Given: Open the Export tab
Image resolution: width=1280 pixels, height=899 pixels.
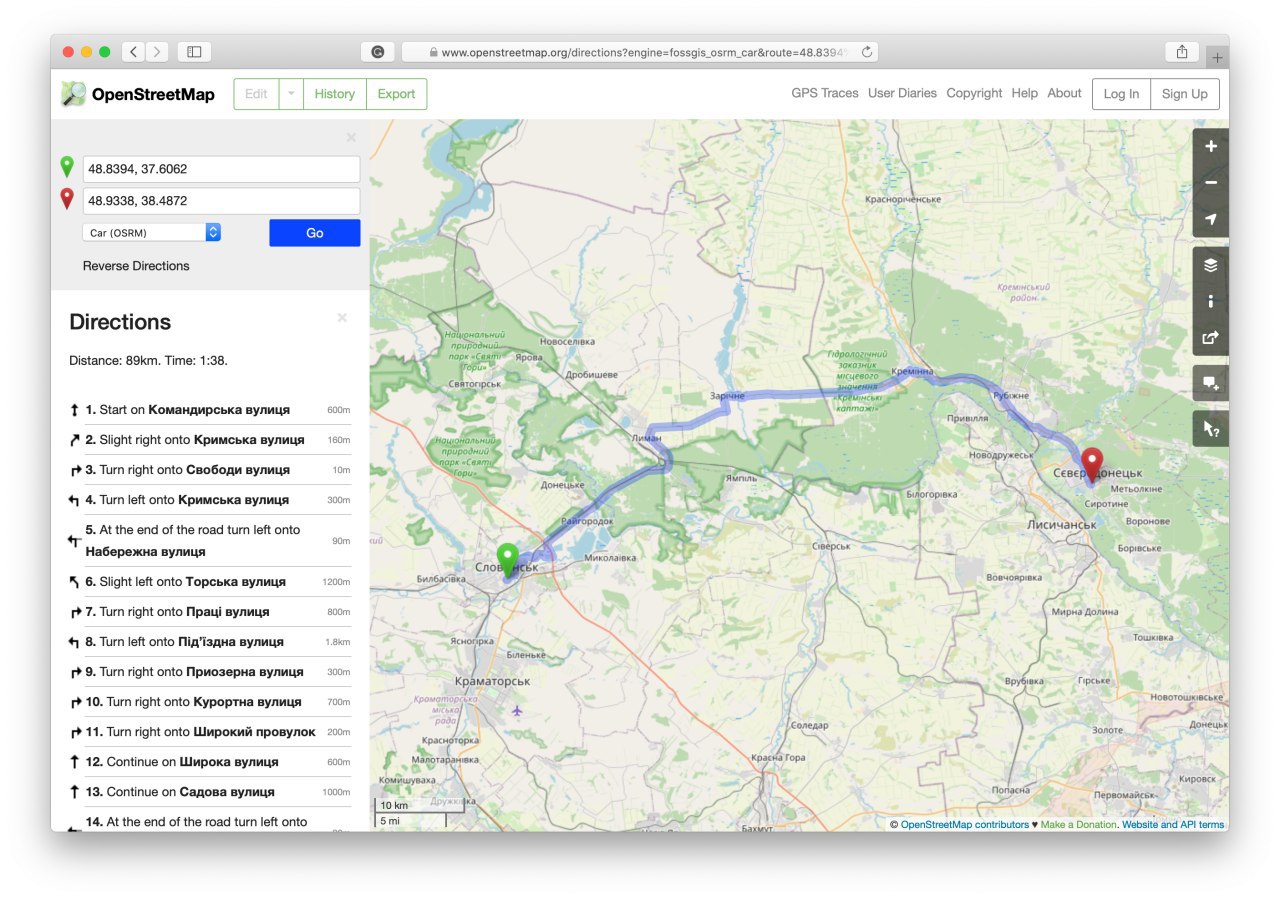Looking at the screenshot, I should [396, 94].
